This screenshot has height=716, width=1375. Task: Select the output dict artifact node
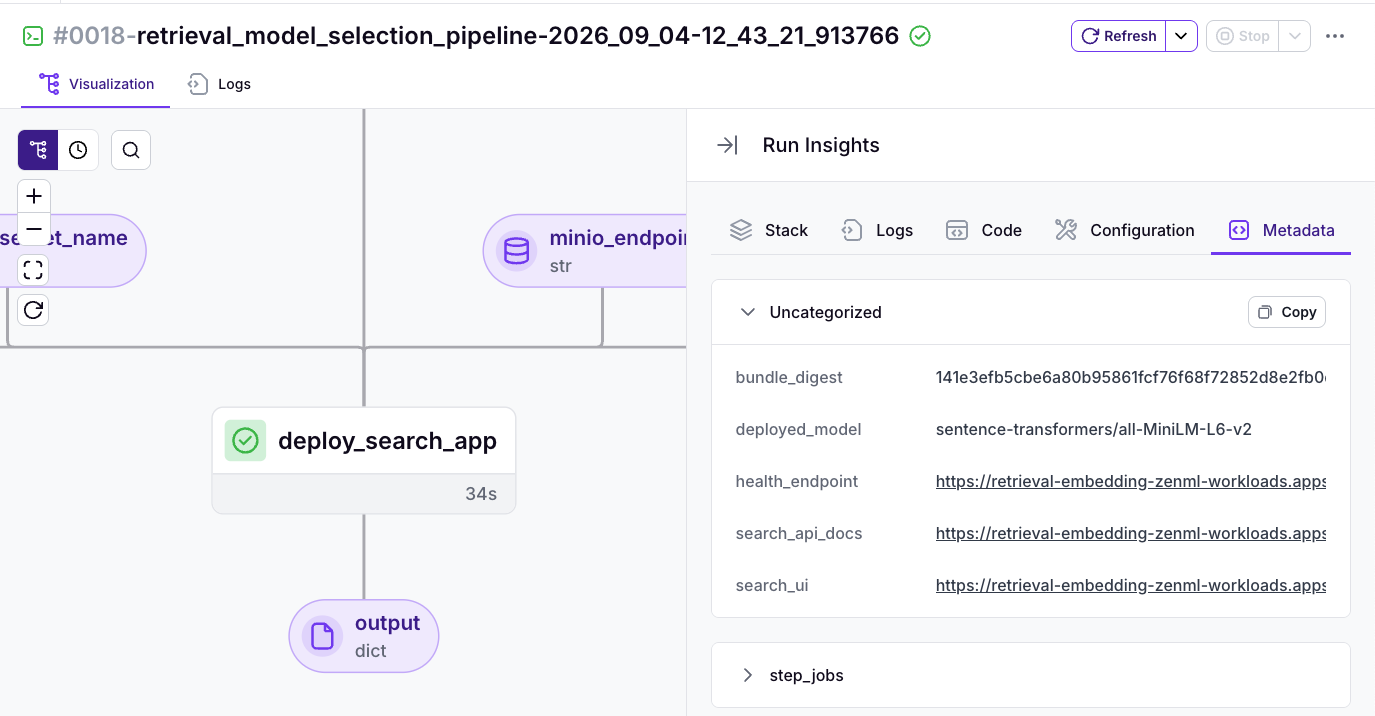(364, 636)
